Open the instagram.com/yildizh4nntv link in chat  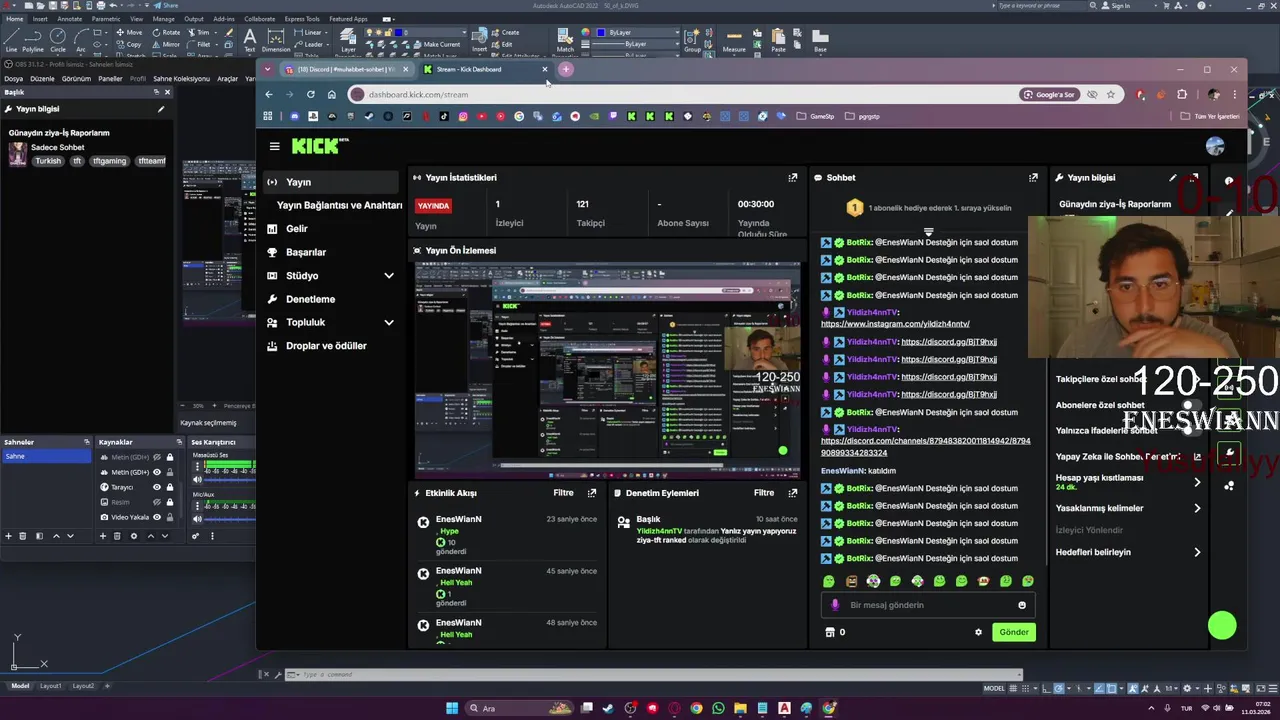(x=895, y=324)
